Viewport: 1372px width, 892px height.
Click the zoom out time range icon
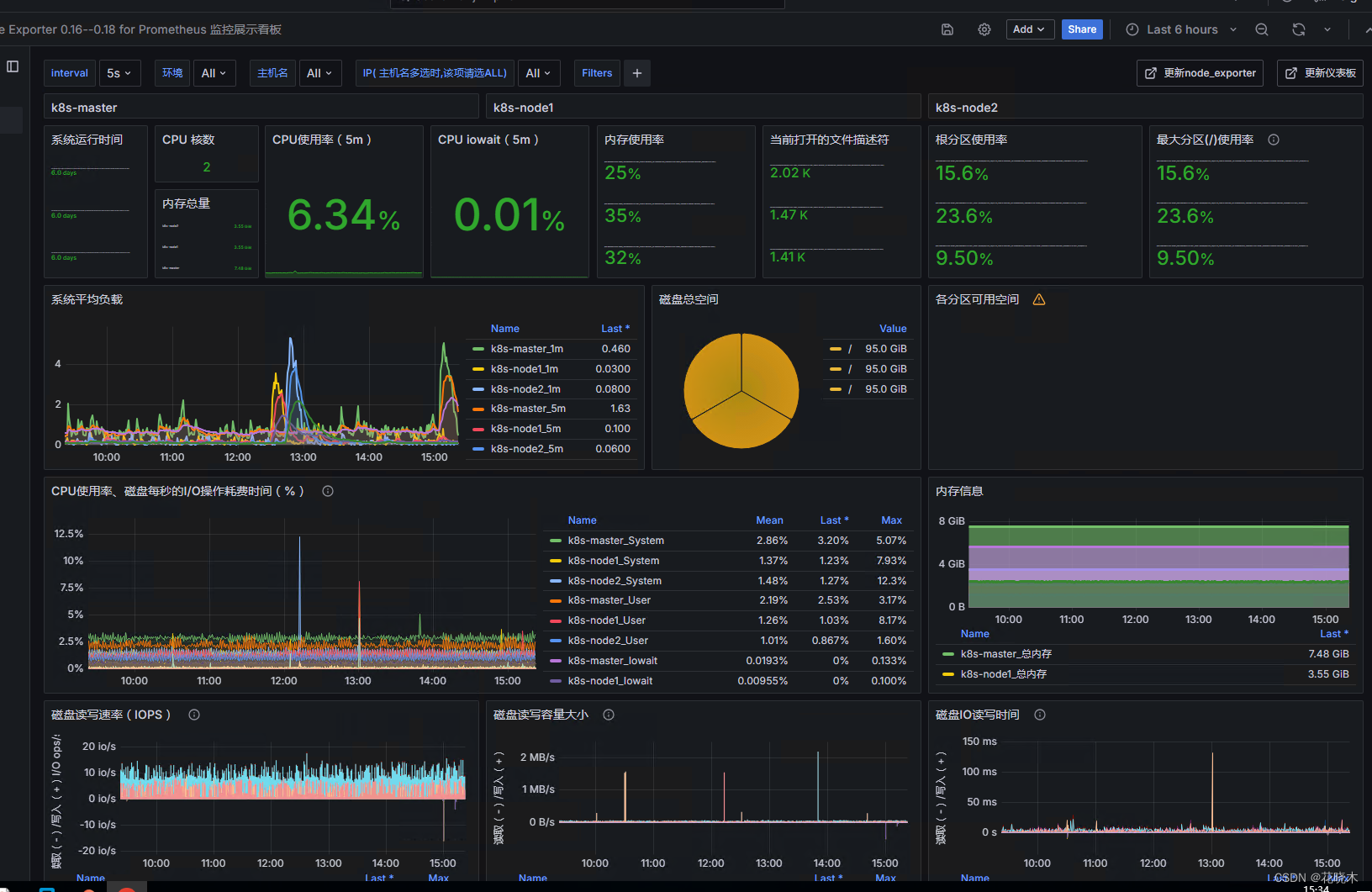pos(1262,29)
